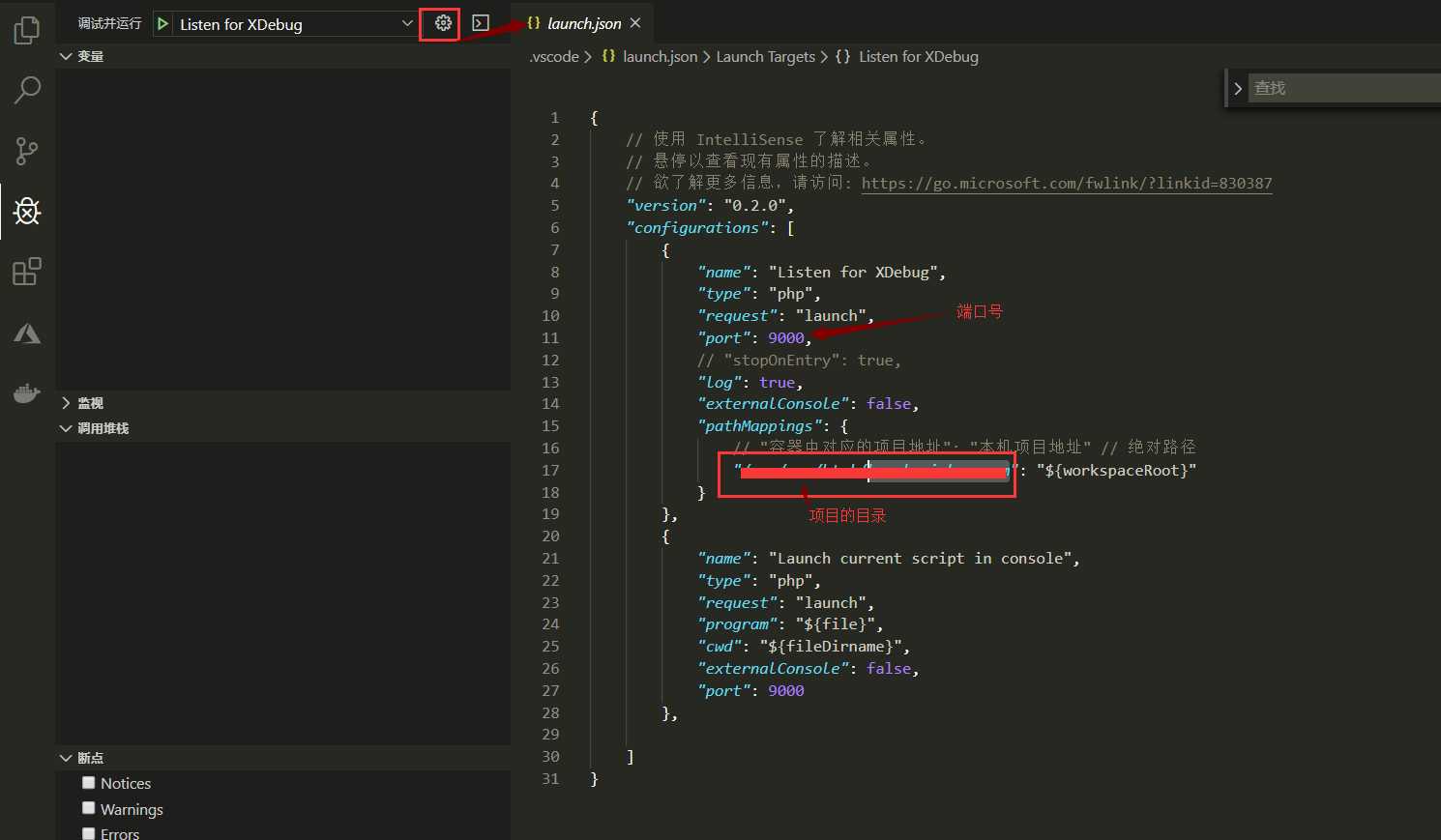Open the Azure view icon
This screenshot has width=1441, height=840.
tap(27, 333)
